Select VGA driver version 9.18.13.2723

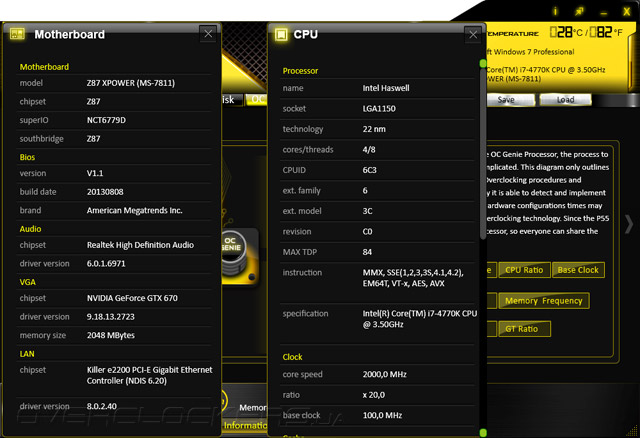[110, 317]
